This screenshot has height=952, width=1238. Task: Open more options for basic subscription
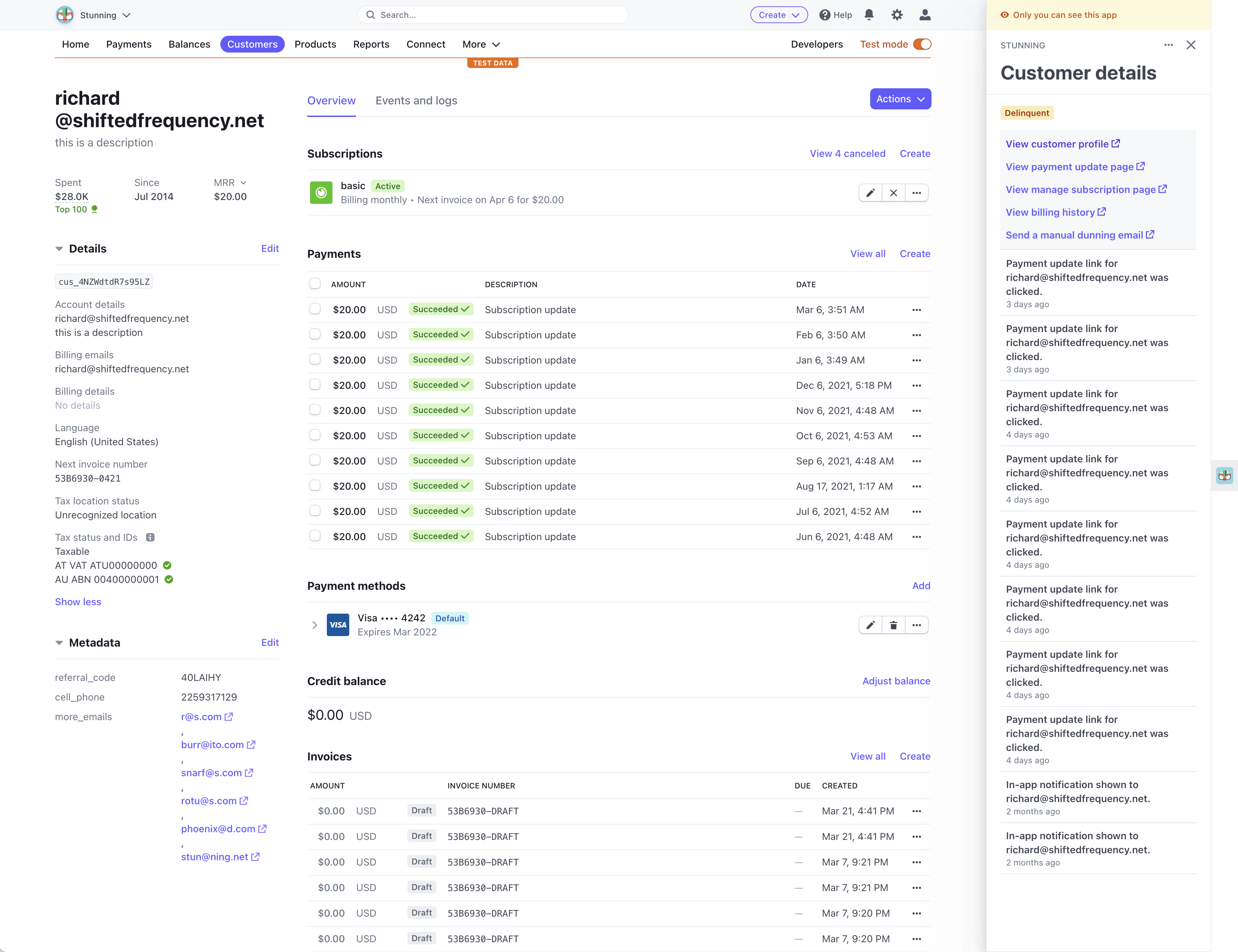click(917, 193)
